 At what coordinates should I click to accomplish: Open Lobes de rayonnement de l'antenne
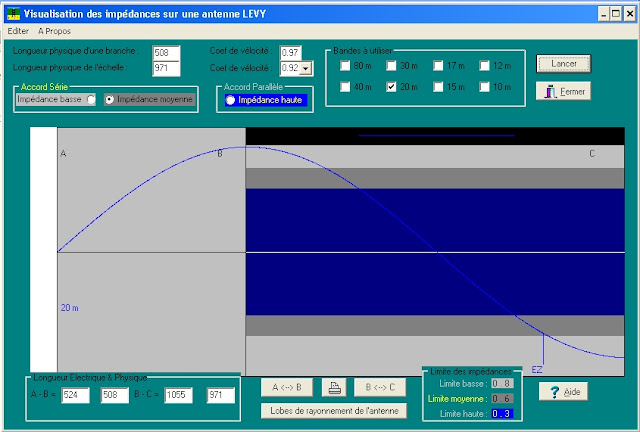[x=334, y=411]
